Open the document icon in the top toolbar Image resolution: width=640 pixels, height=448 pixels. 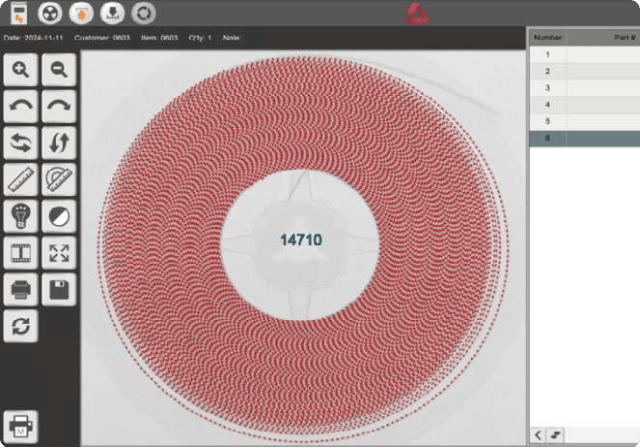pos(19,13)
